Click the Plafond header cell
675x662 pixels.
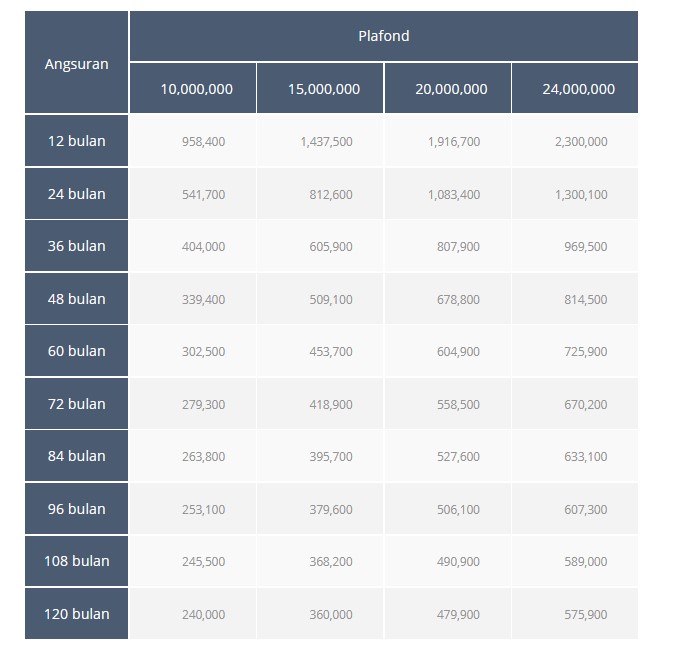pyautogui.click(x=383, y=36)
